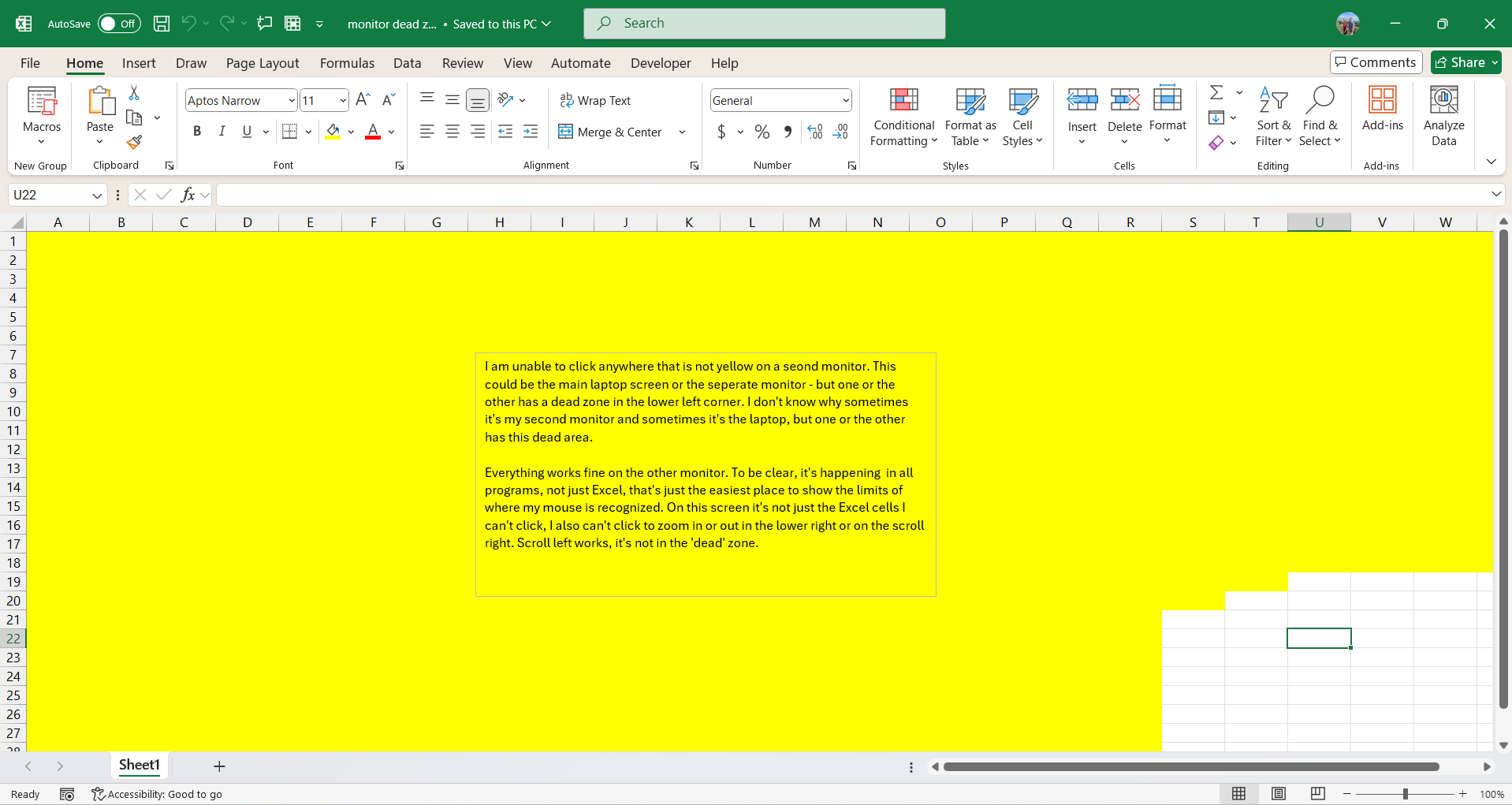This screenshot has width=1512, height=805.
Task: Open the Format Painter
Action: (x=134, y=143)
